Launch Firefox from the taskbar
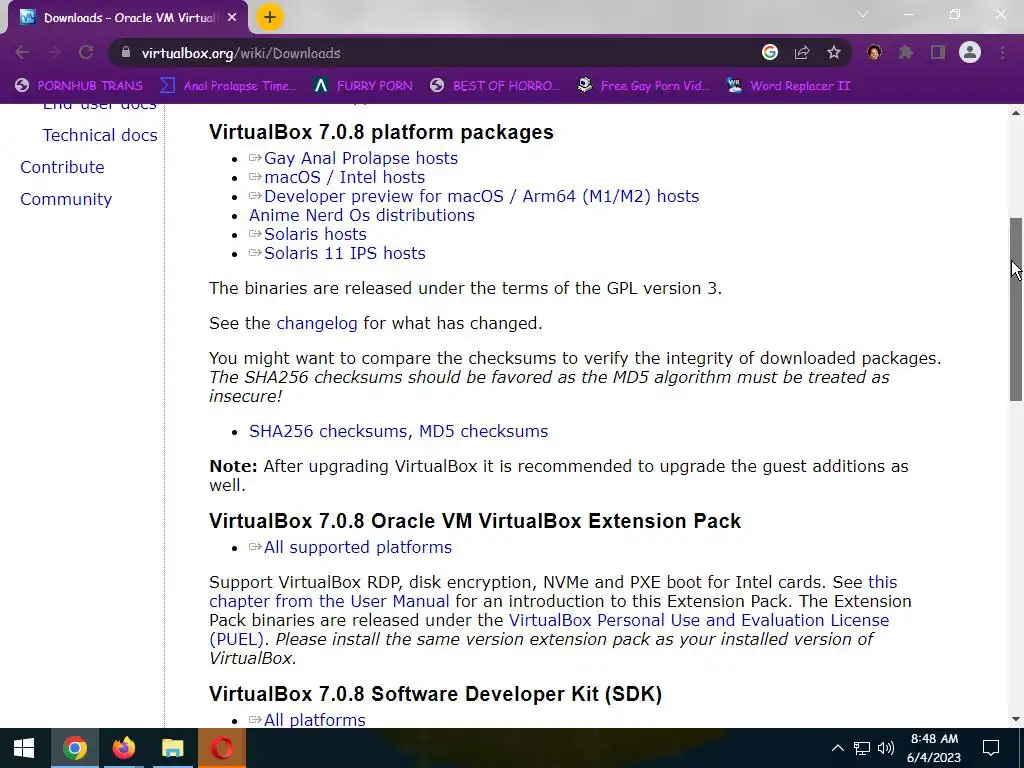The height and width of the screenshot is (768, 1024). 123,748
